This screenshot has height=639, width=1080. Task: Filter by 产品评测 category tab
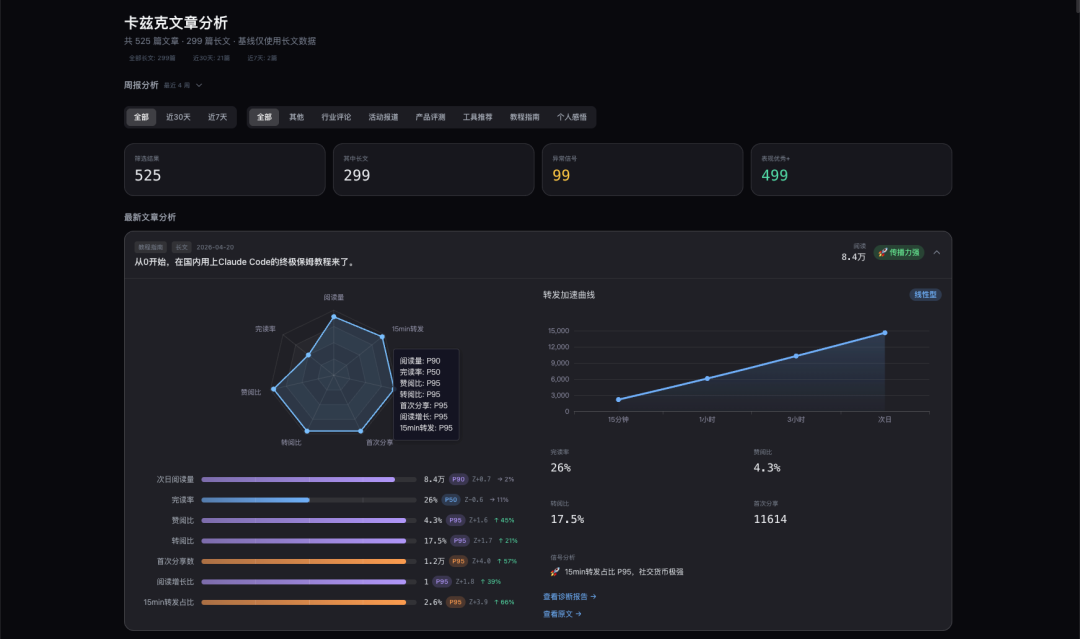(430, 117)
